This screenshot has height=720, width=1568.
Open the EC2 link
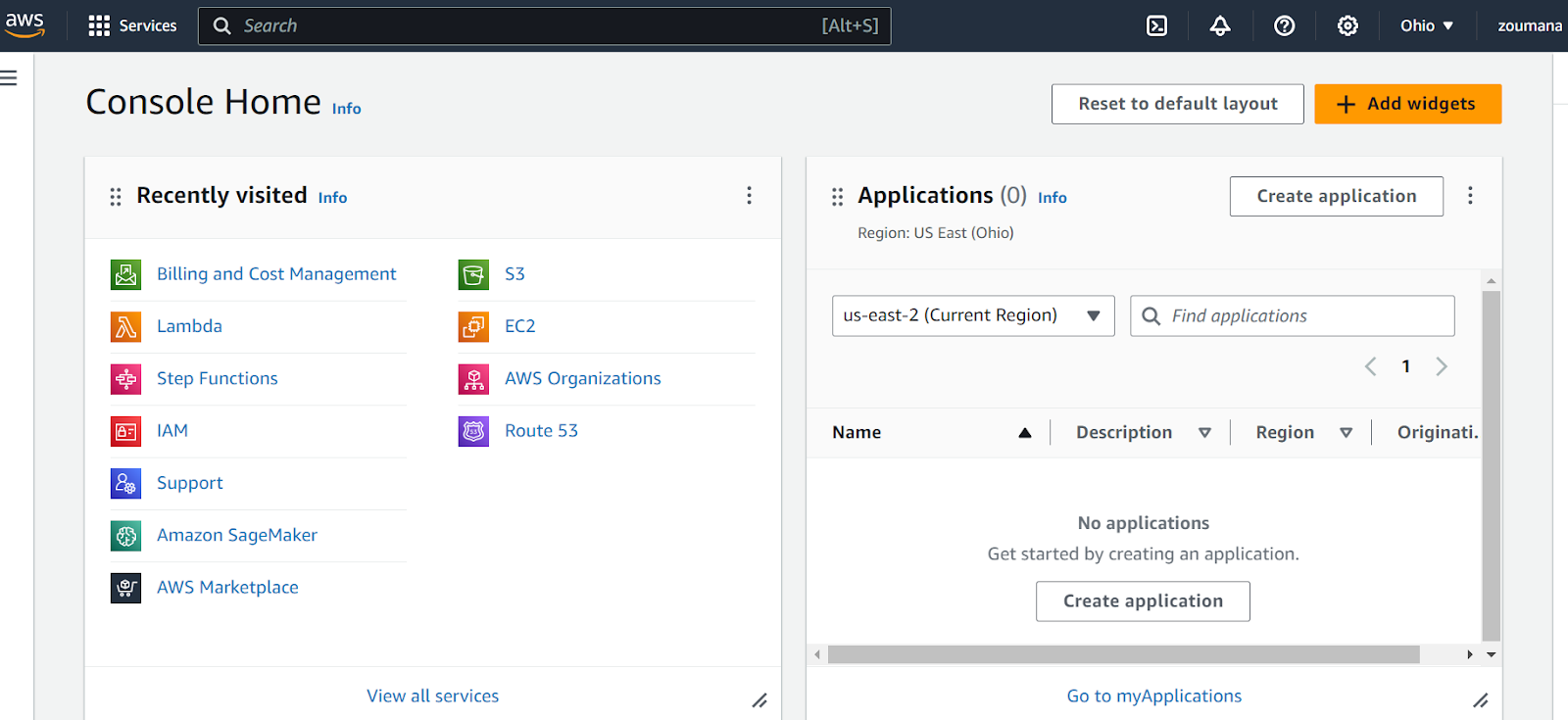[520, 326]
